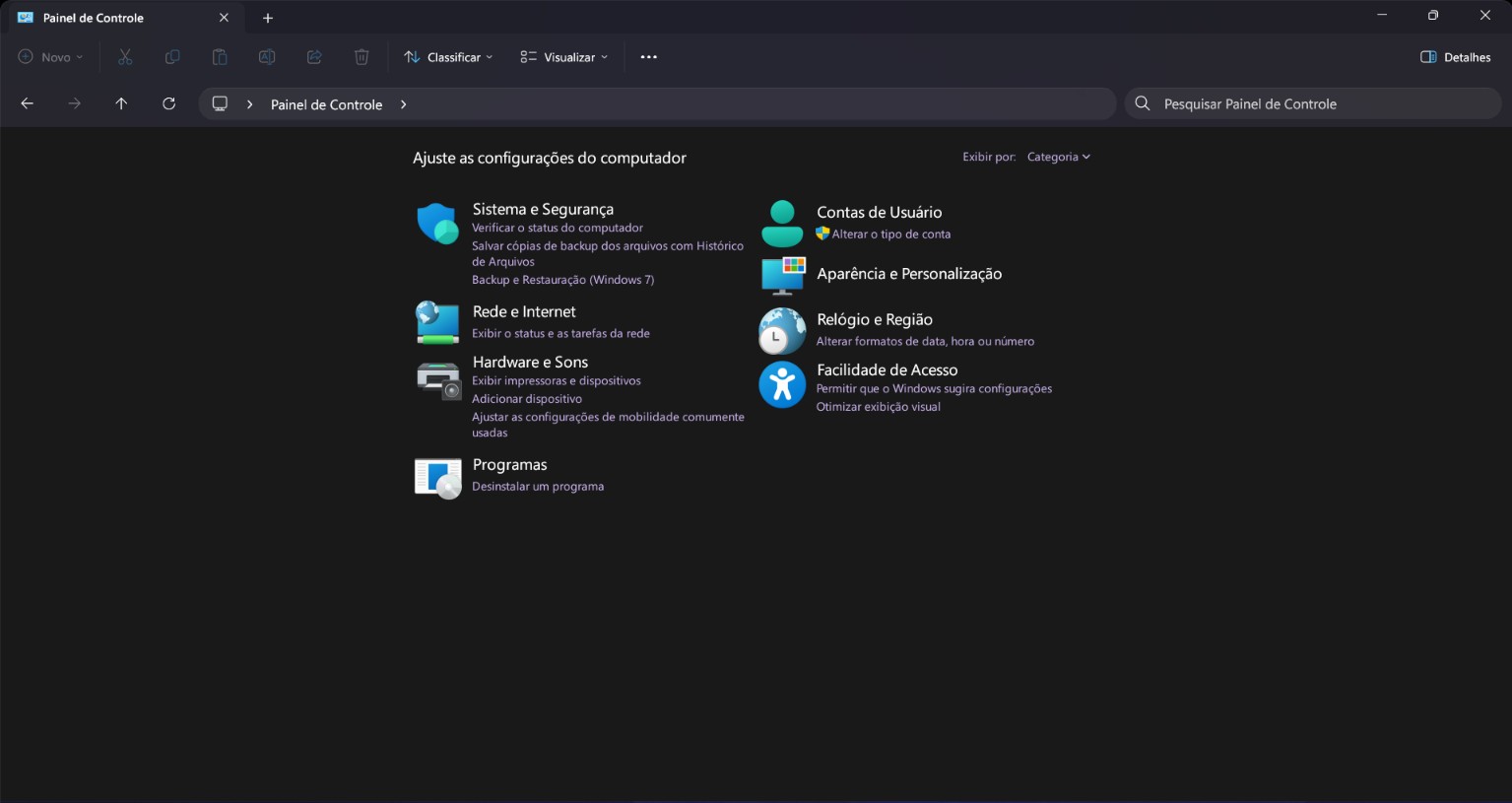Open the Visualizar dropdown

coord(564,57)
